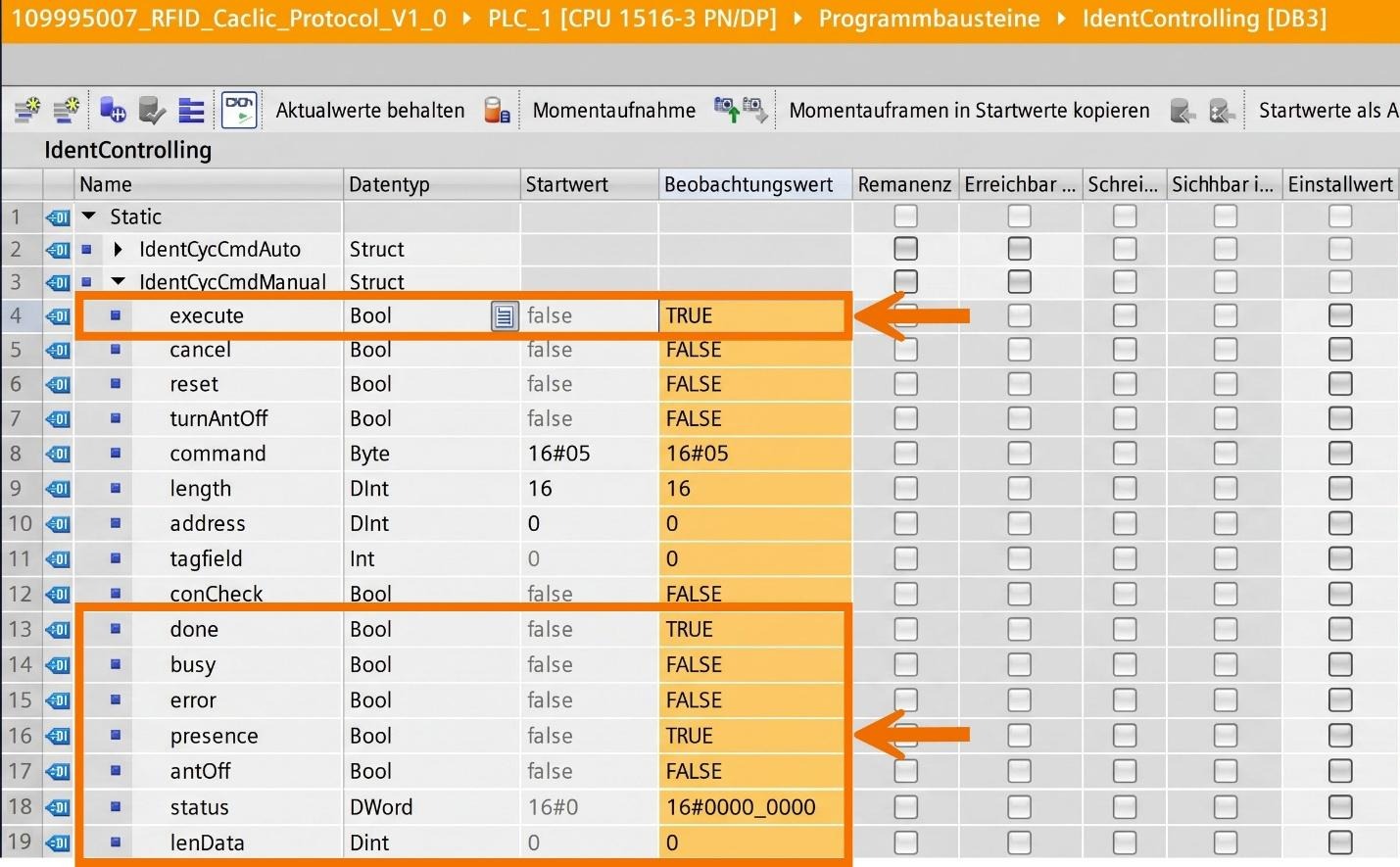Click the tag icon of the execute row

coord(58,315)
